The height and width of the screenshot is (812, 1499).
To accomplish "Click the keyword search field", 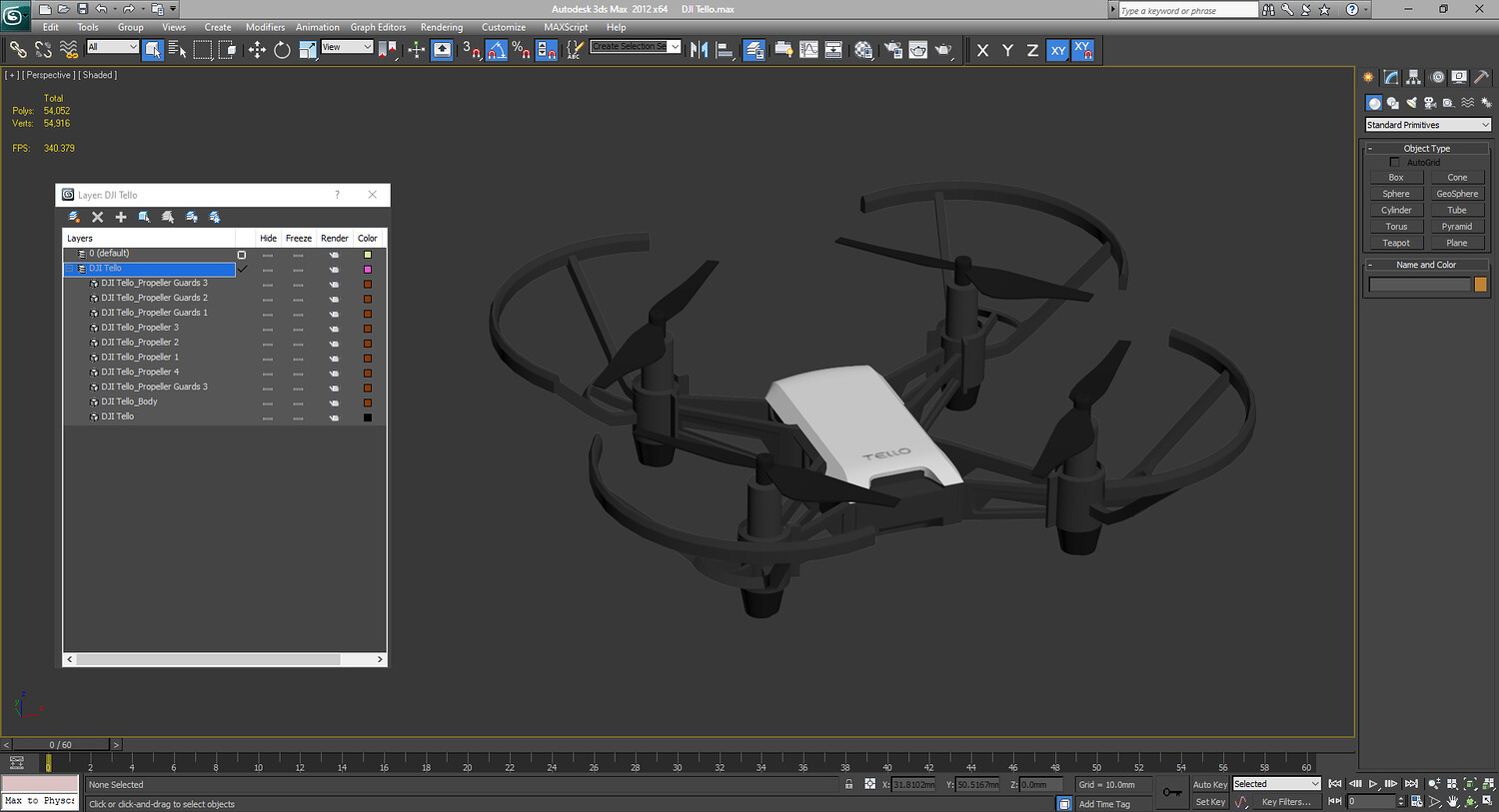I will tap(1187, 10).
